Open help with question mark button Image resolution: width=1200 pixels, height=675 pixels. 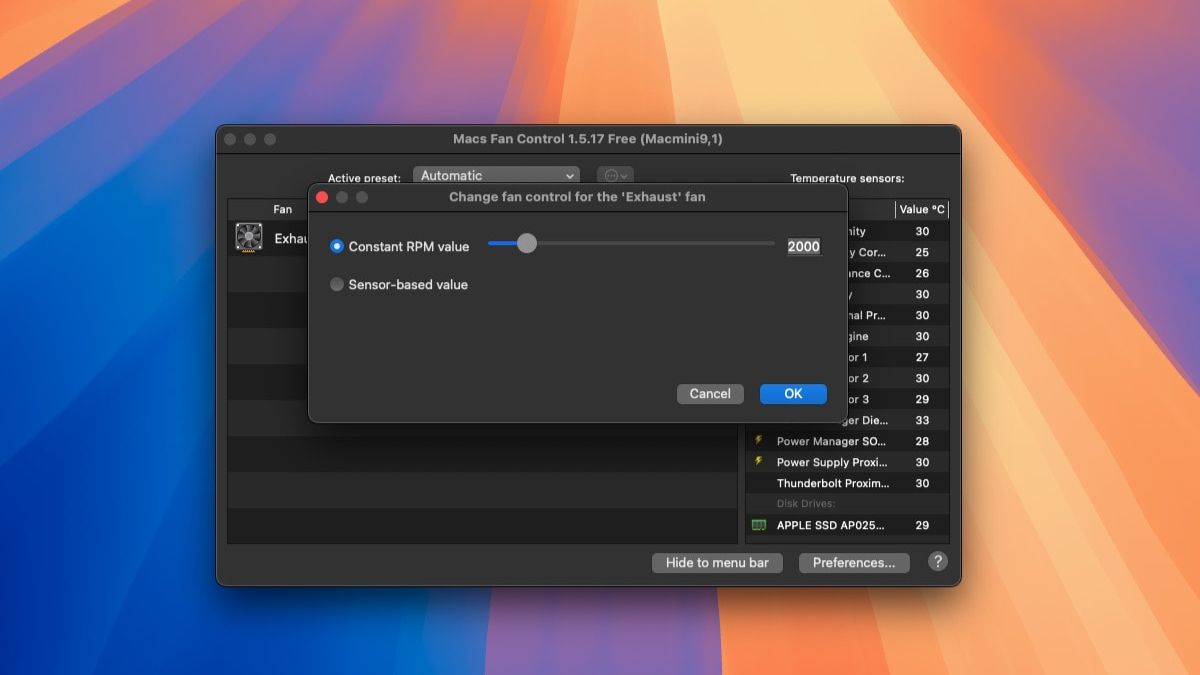pyautogui.click(x=938, y=561)
